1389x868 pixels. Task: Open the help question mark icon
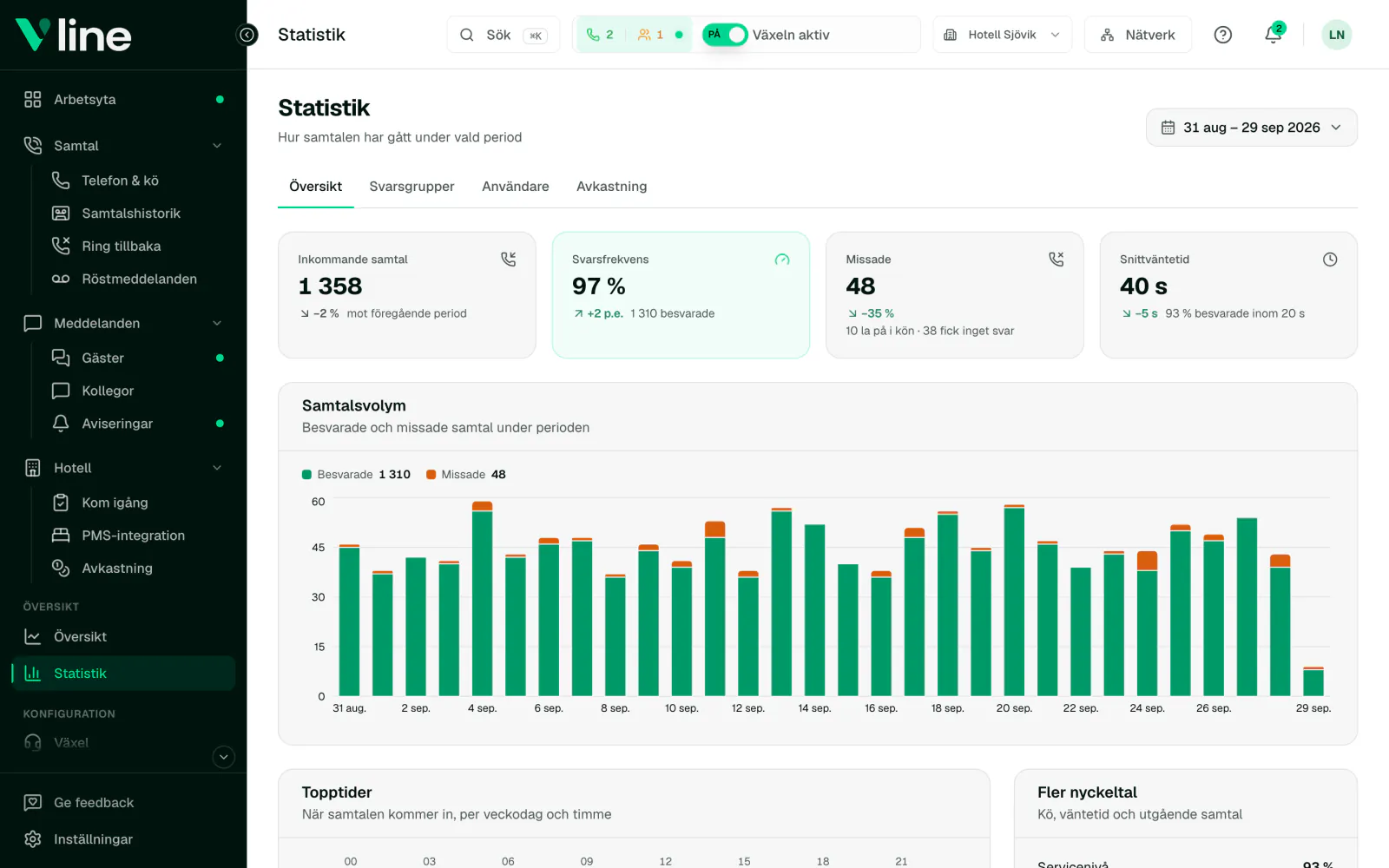tap(1222, 35)
